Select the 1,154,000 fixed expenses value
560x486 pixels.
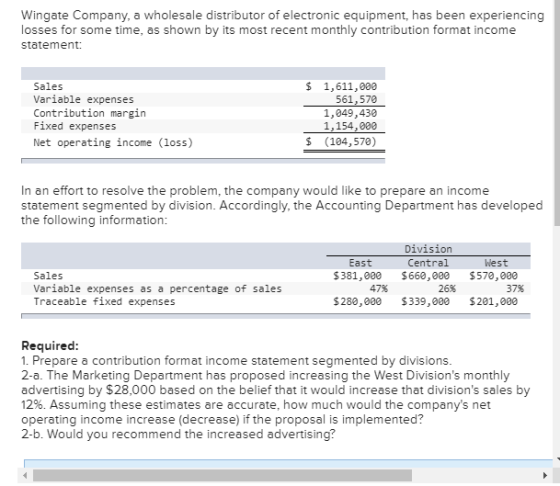pos(350,126)
